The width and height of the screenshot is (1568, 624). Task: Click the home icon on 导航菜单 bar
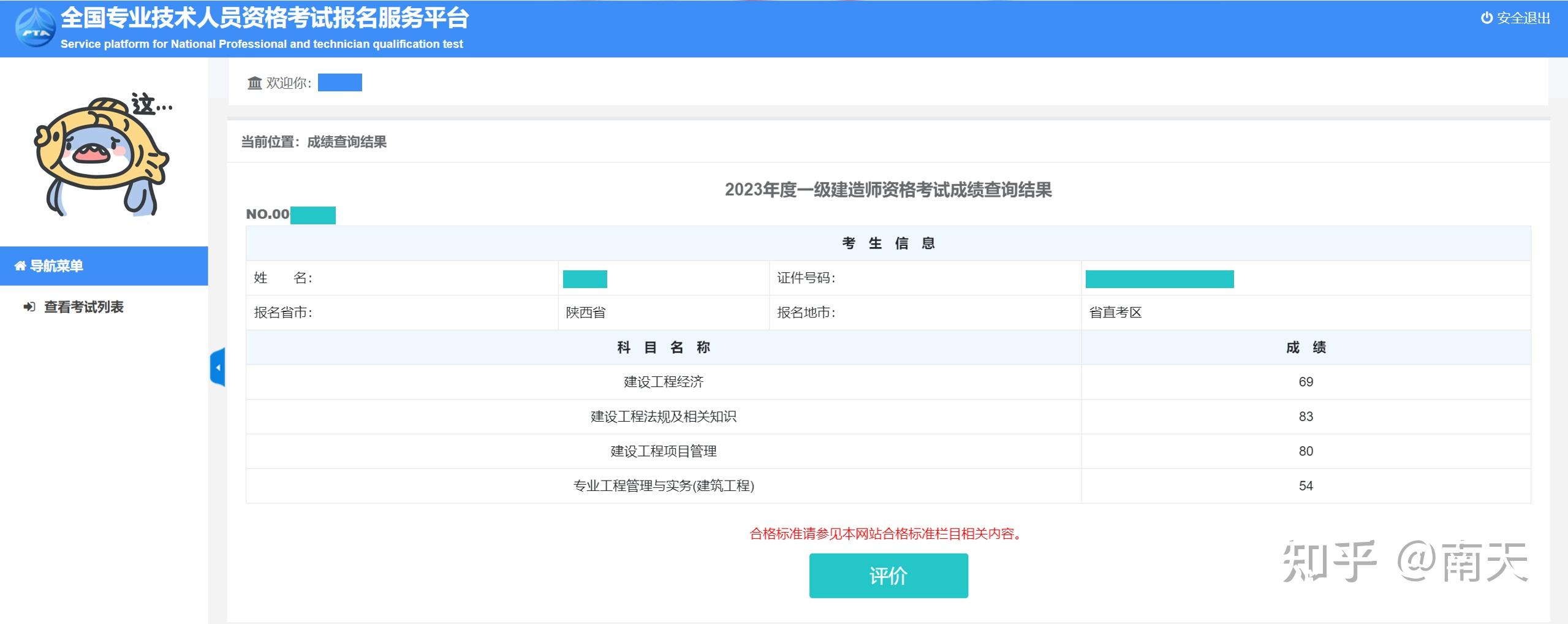[19, 265]
